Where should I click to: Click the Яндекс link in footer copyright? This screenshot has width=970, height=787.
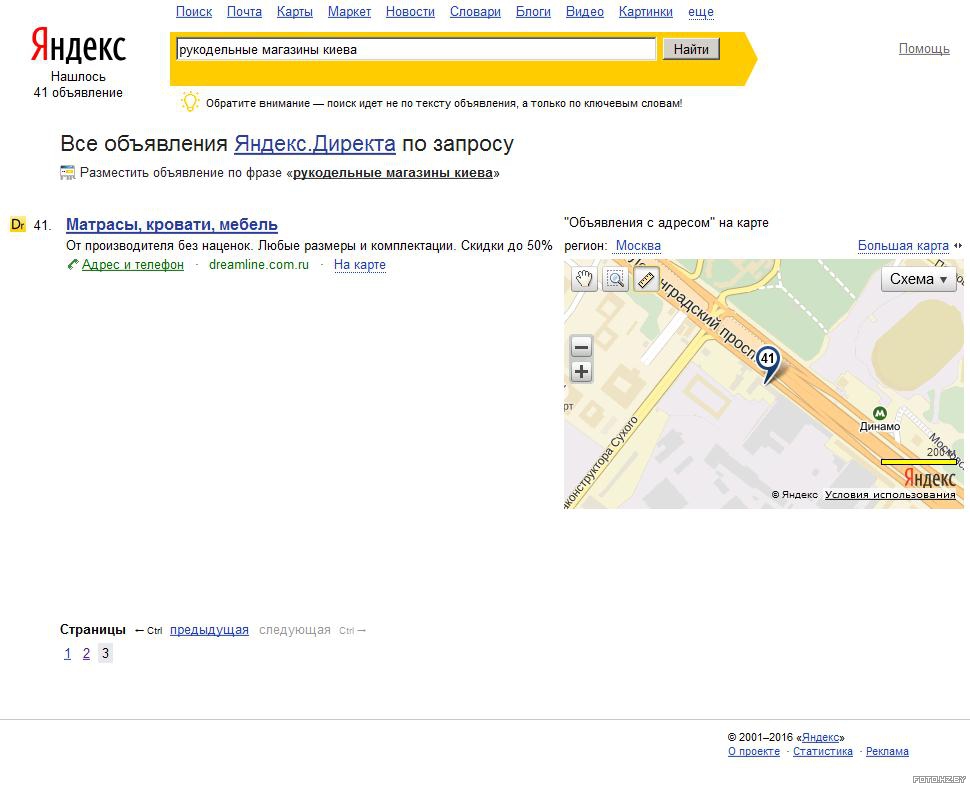(820, 738)
